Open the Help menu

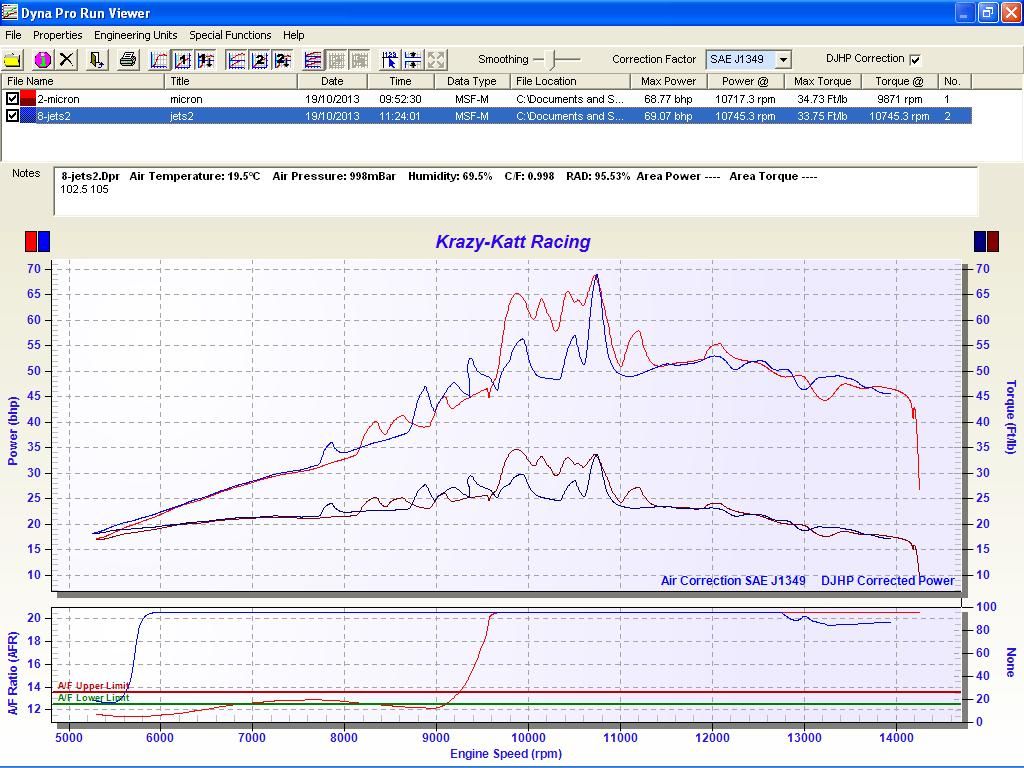(293, 35)
